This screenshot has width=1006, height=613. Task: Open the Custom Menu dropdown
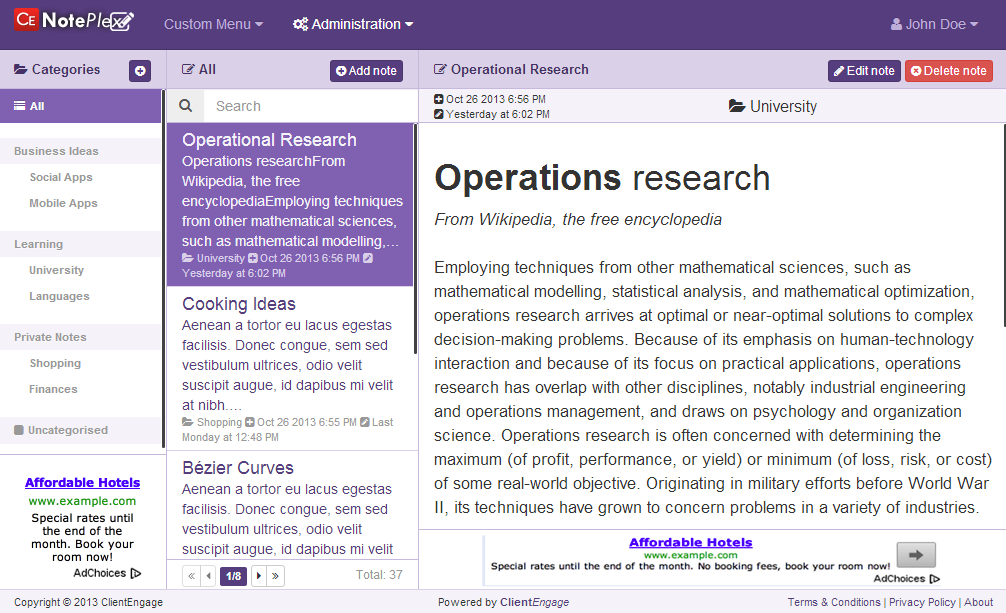pyautogui.click(x=213, y=24)
